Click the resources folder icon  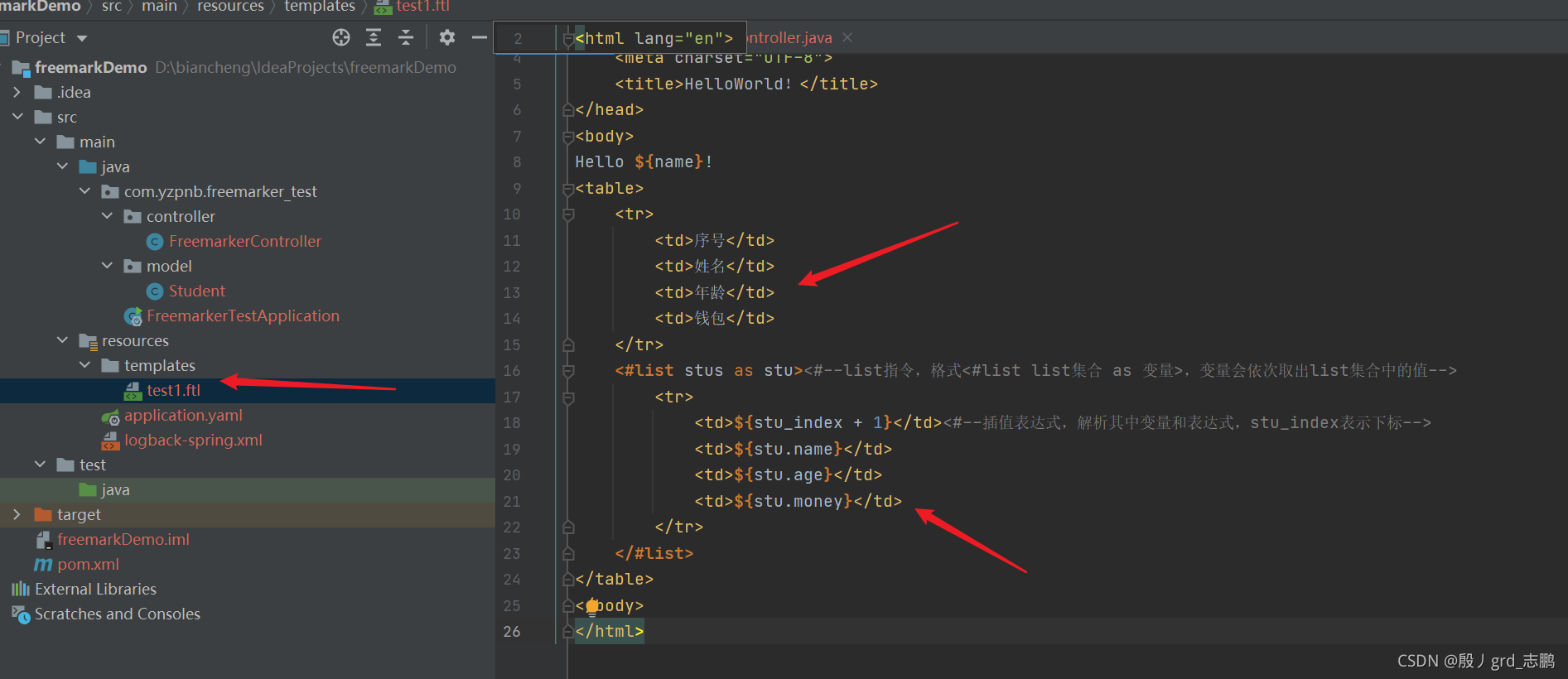pos(88,340)
